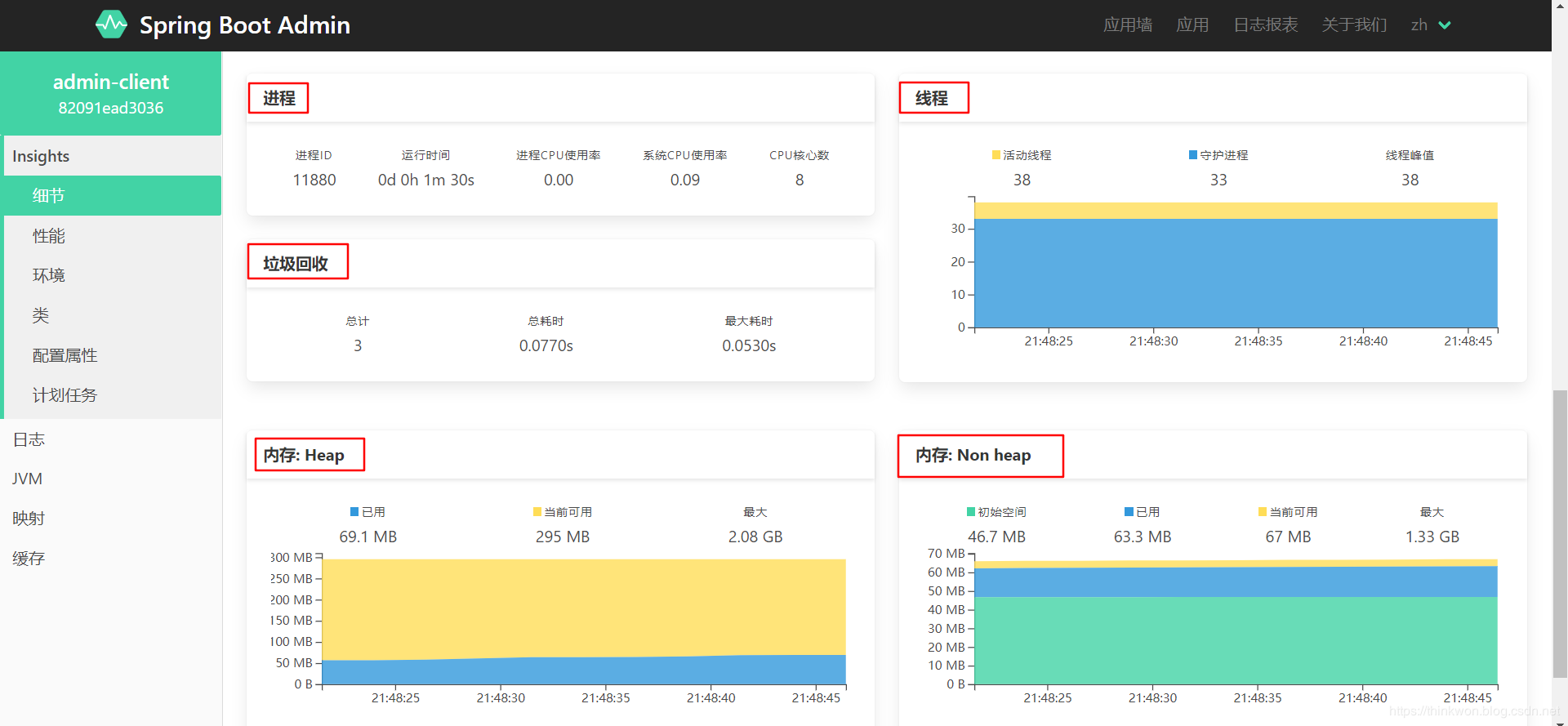
Task: Open the 环境 sidebar item
Action: tap(49, 276)
